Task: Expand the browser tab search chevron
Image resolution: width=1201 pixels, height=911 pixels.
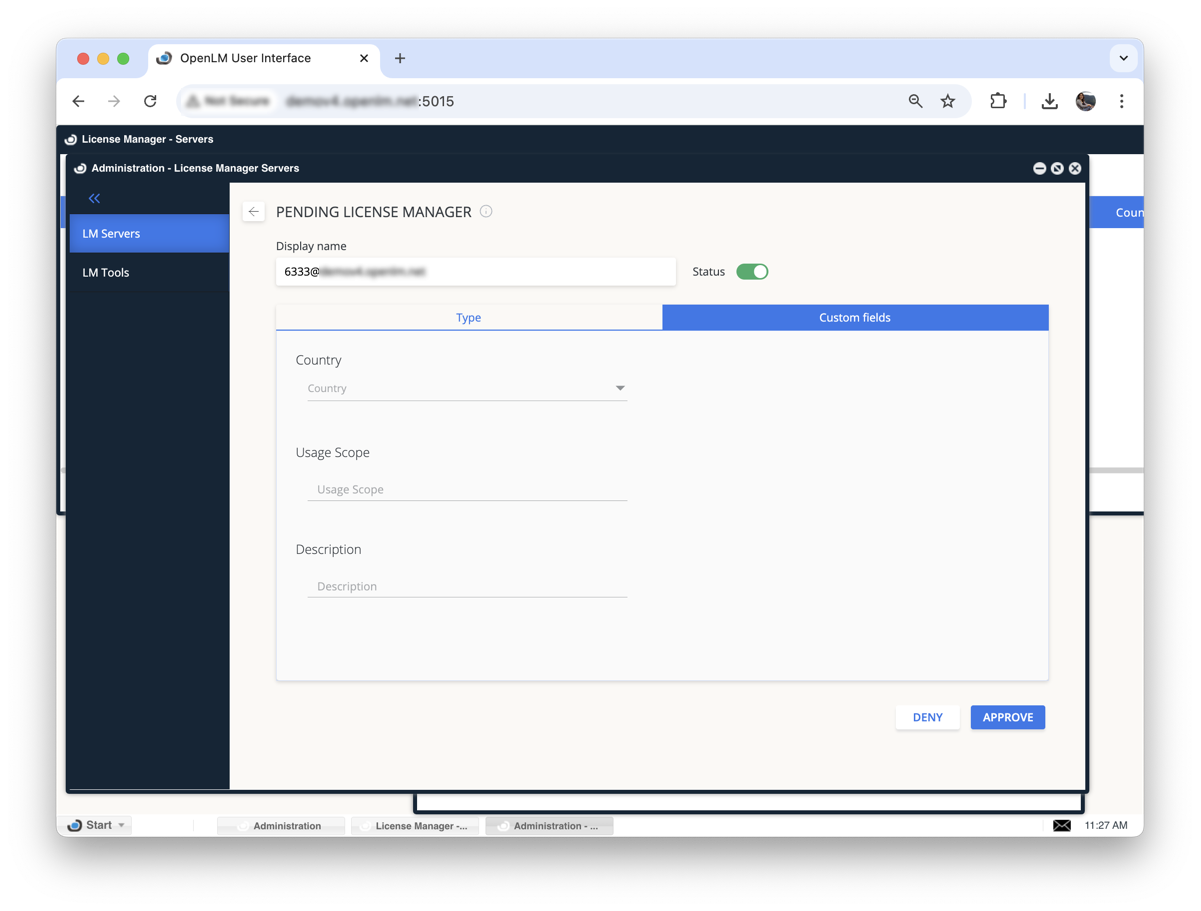Action: pyautogui.click(x=1123, y=58)
